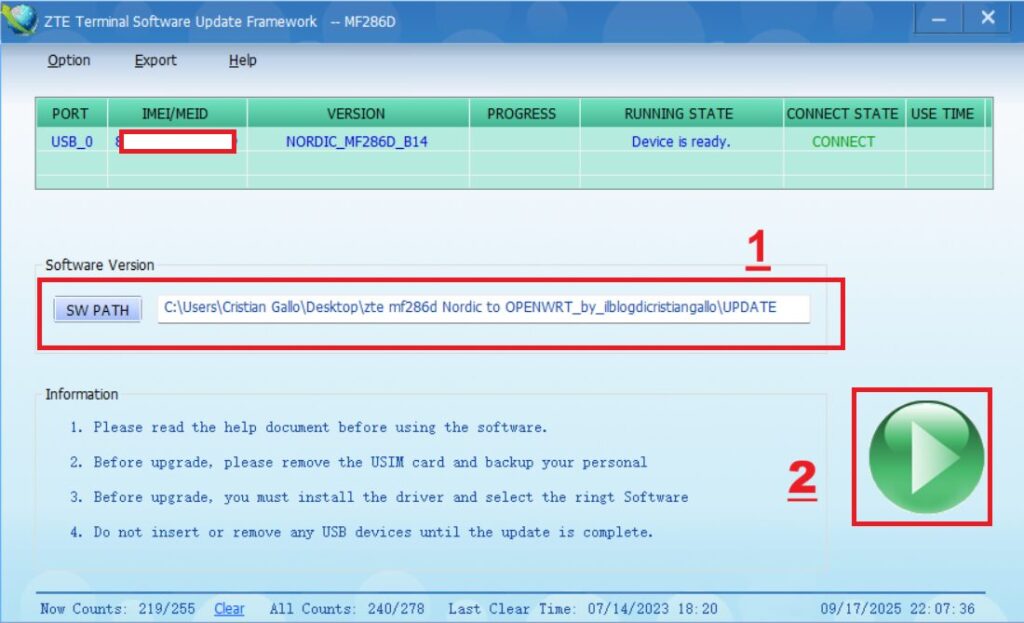Select the USB_0 port cell

pos(72,142)
